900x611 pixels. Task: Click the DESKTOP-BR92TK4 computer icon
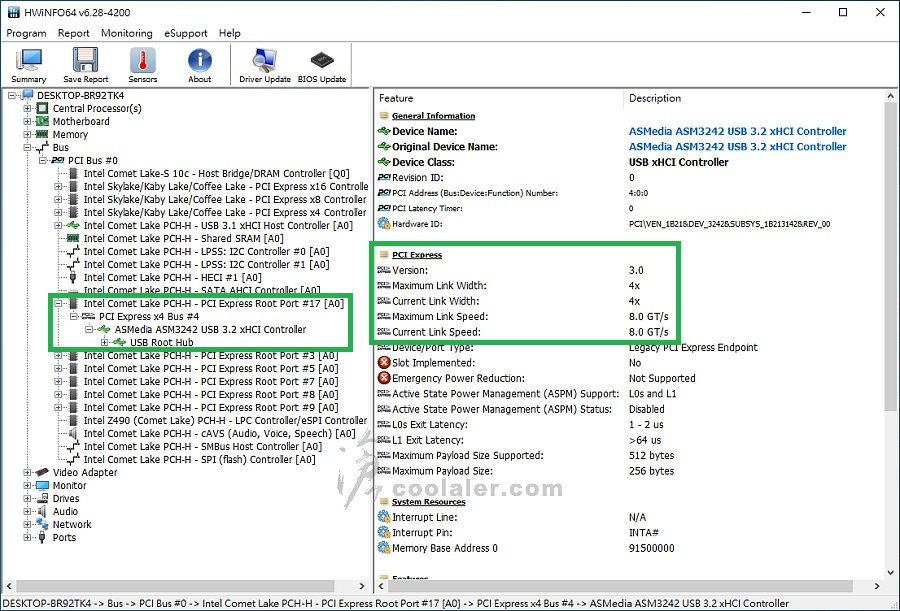point(27,95)
